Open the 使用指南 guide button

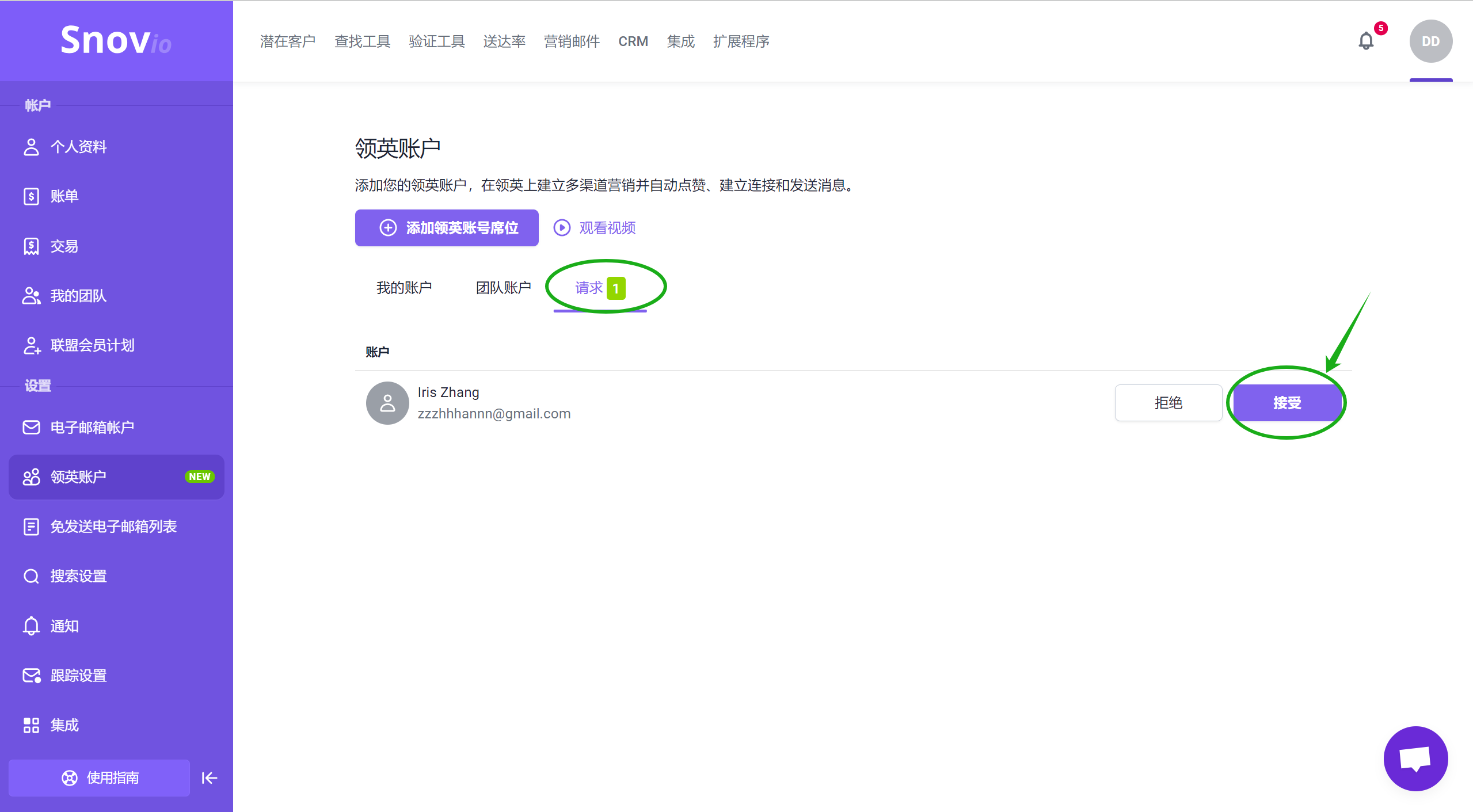click(100, 778)
